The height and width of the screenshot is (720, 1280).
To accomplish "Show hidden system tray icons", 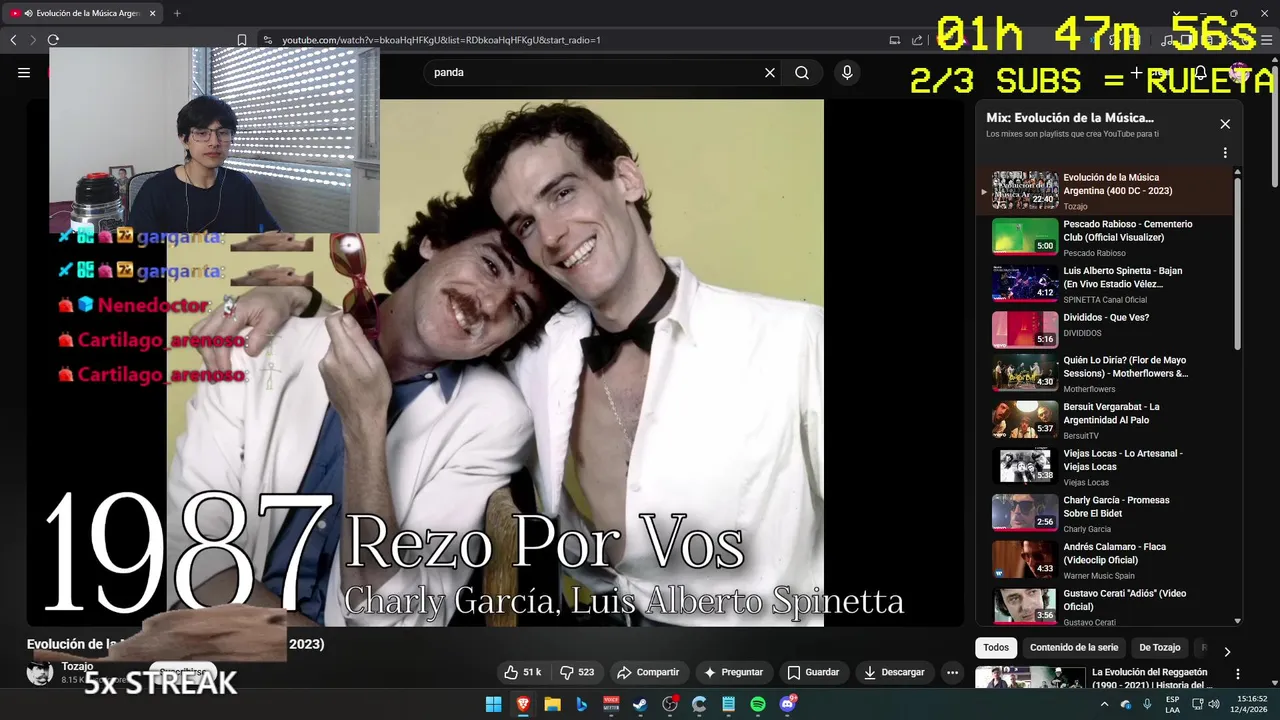I will tap(1104, 705).
